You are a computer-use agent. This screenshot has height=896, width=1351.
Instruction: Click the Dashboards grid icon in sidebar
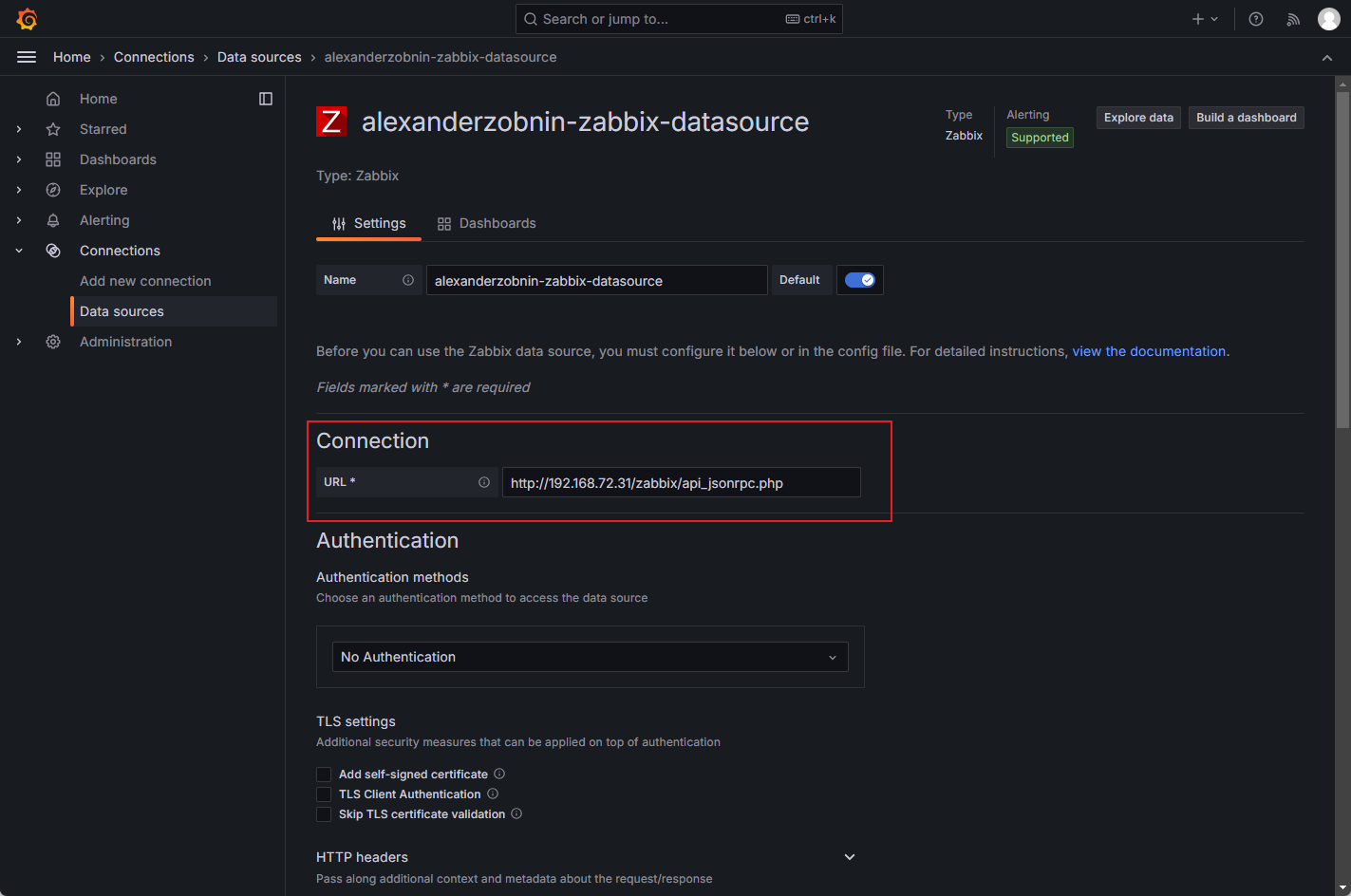coord(53,159)
